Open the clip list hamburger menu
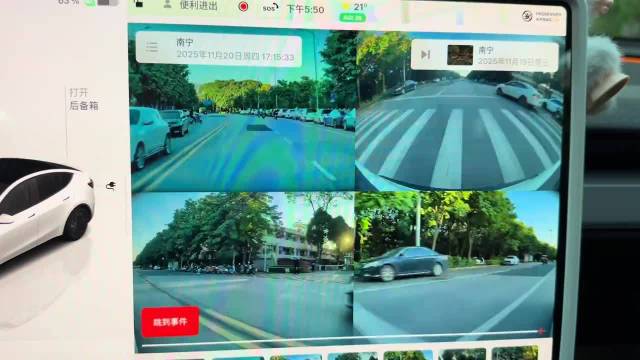This screenshot has width=640, height=360. tap(152, 47)
